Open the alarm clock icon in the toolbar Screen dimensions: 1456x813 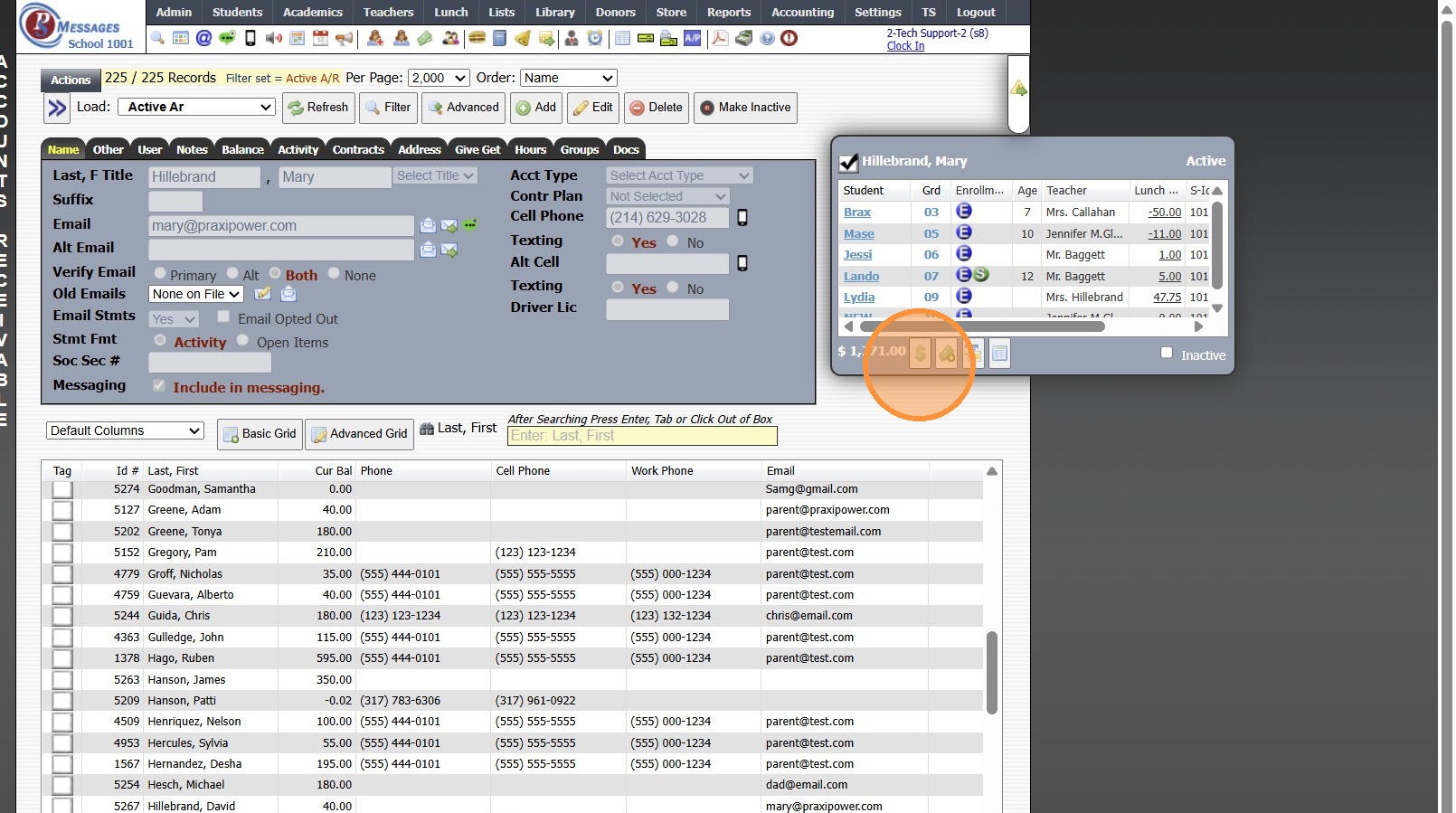coord(595,38)
